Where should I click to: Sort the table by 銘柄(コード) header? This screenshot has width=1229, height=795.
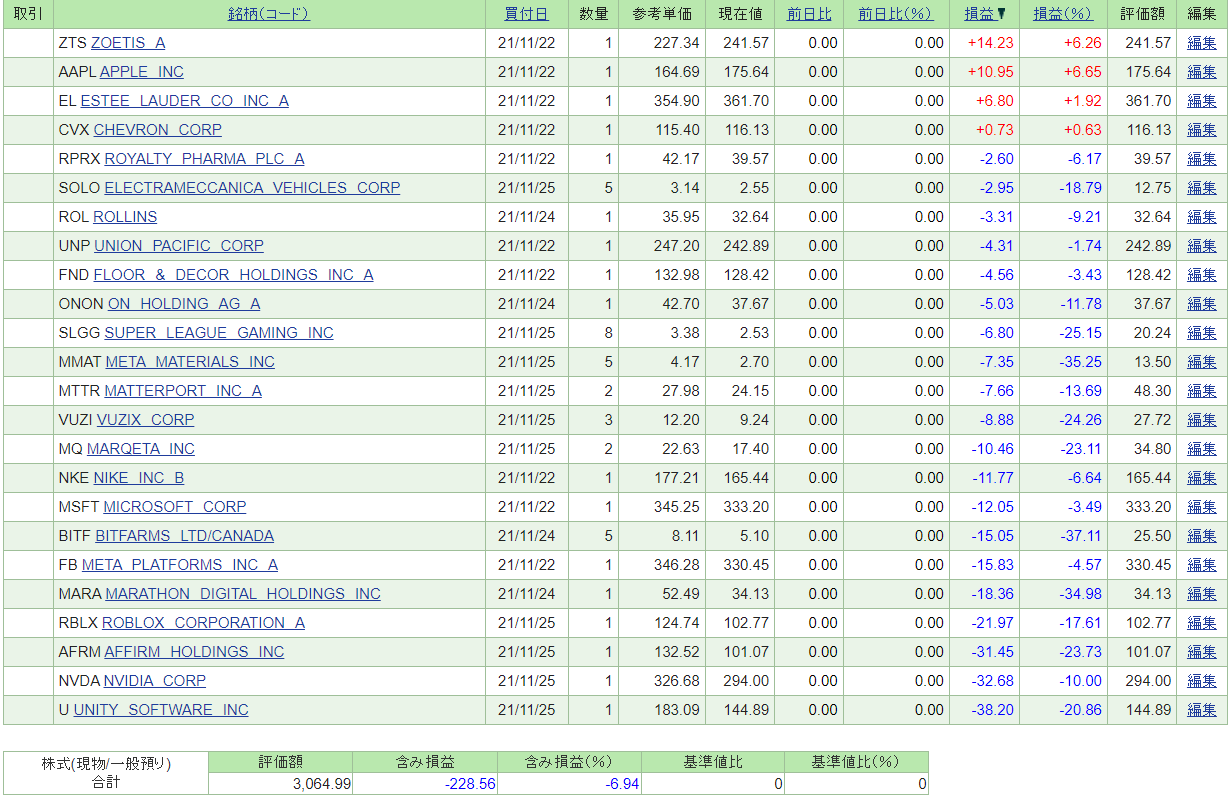(x=269, y=14)
